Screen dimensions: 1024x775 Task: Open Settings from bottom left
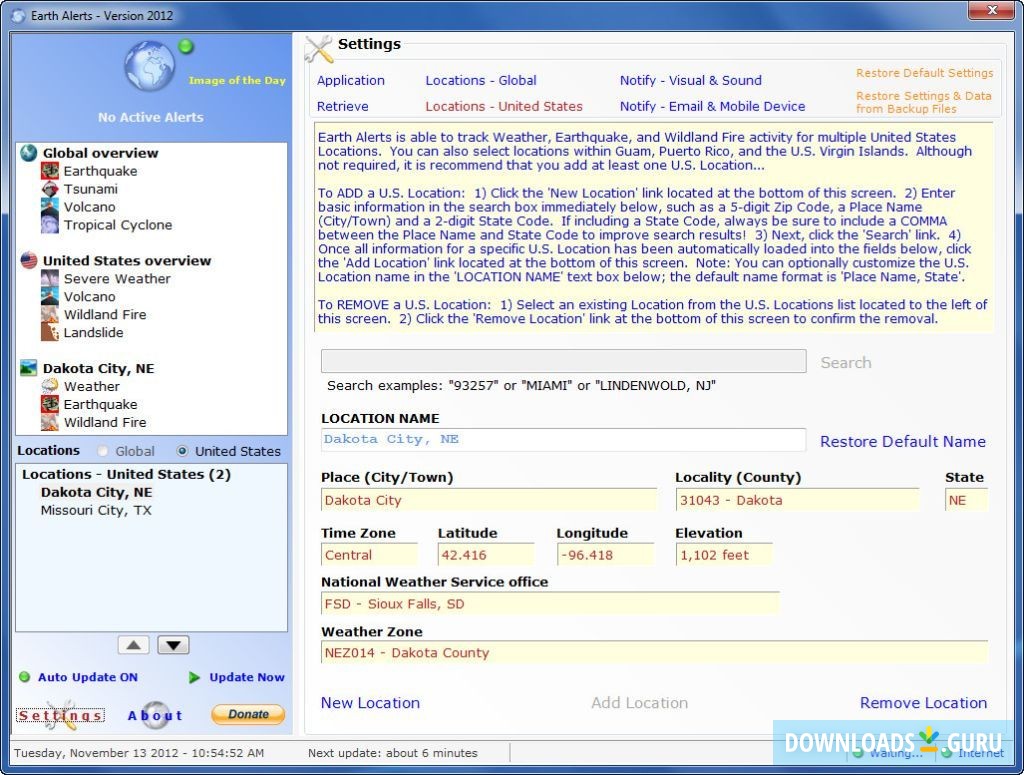(60, 716)
